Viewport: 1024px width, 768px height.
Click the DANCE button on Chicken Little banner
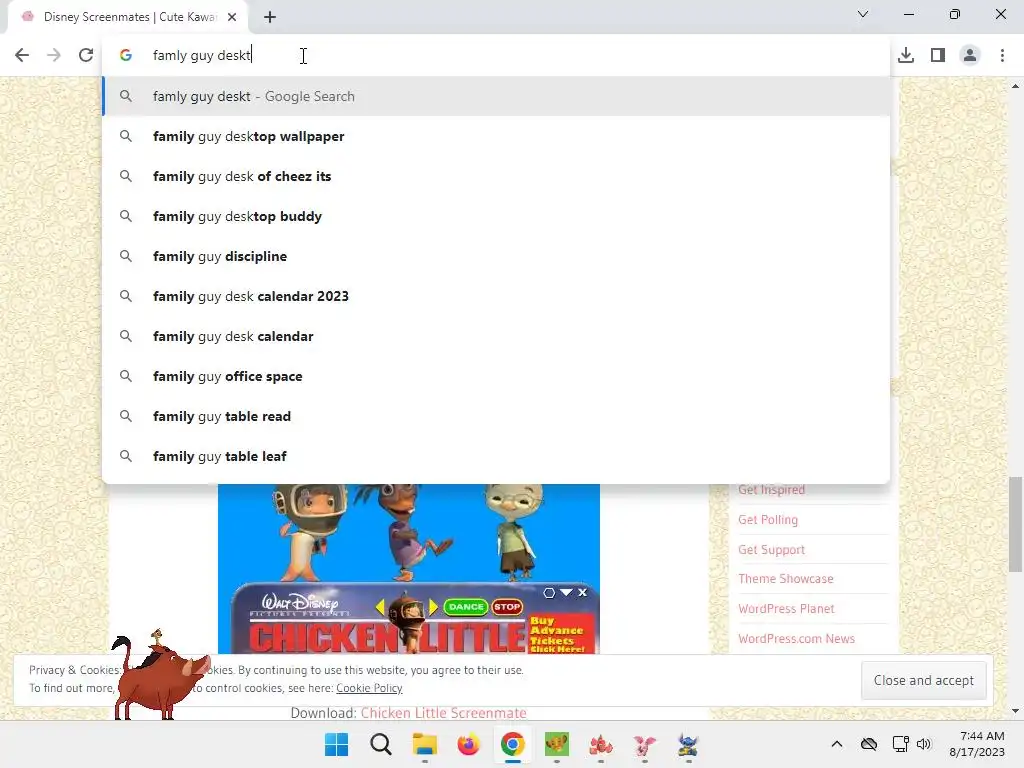coord(466,607)
